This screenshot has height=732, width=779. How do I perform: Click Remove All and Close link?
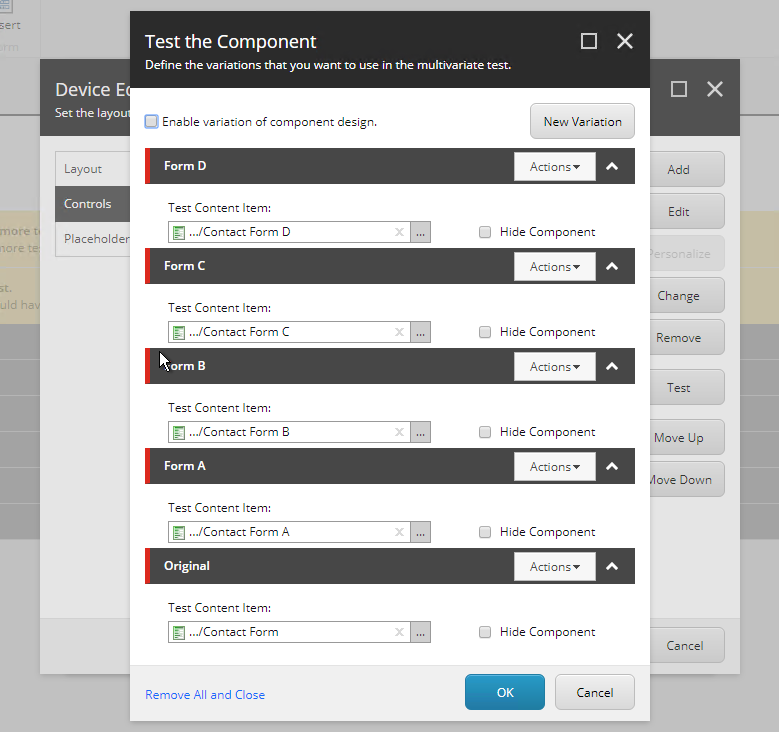pyautogui.click(x=205, y=694)
